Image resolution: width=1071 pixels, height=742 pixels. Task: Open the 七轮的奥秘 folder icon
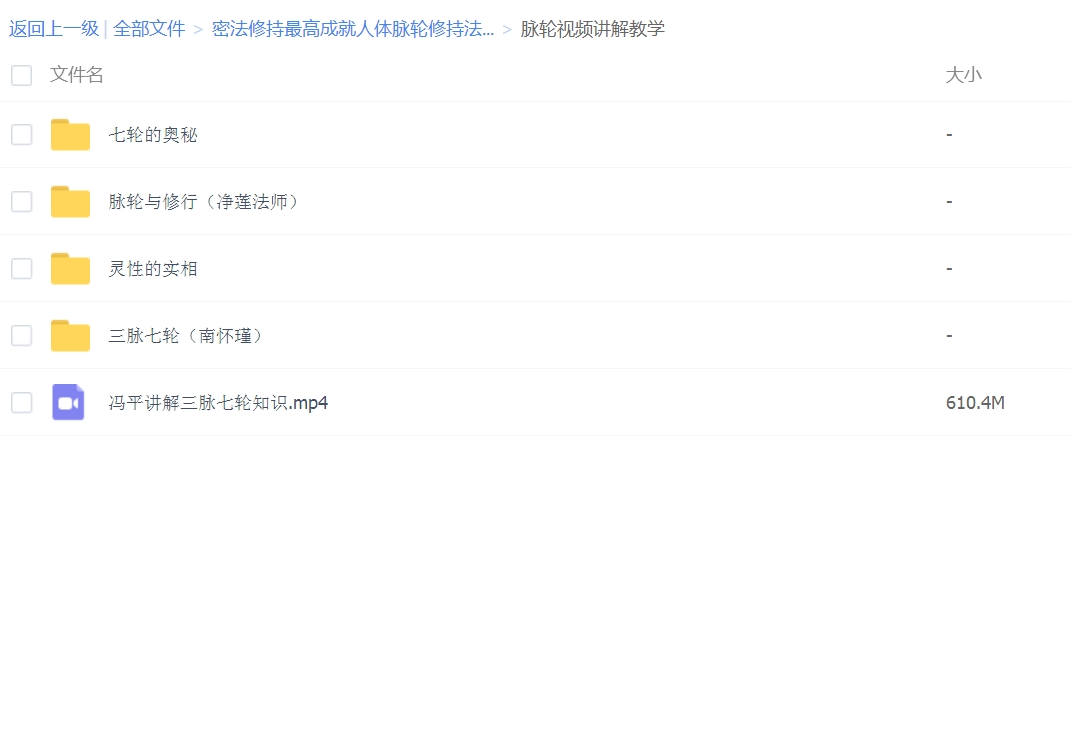point(70,135)
